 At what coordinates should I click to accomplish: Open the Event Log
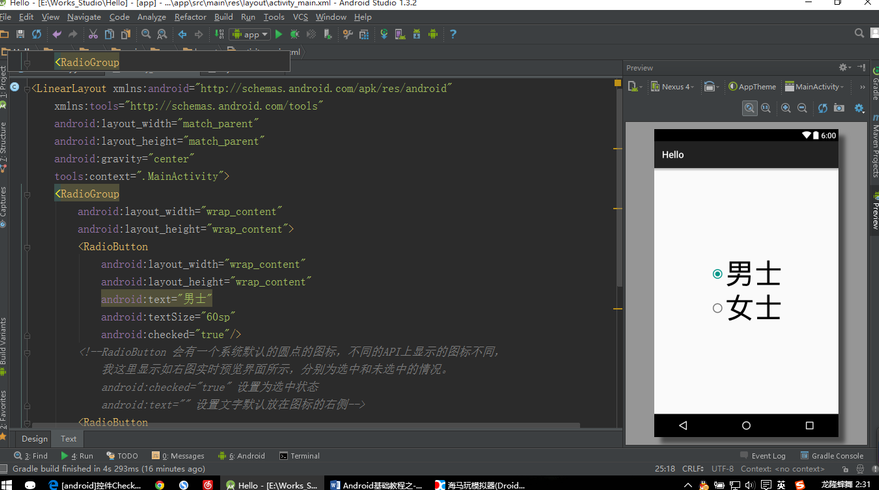[x=763, y=456]
